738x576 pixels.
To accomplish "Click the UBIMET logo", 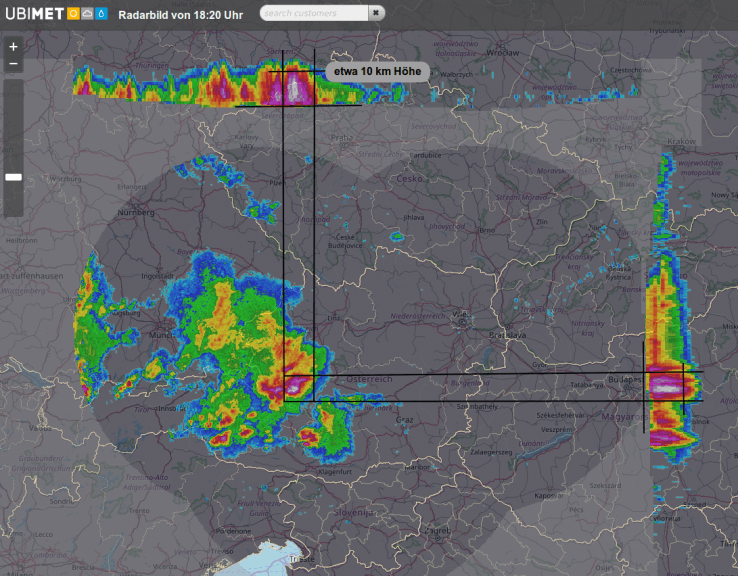I will [34, 14].
